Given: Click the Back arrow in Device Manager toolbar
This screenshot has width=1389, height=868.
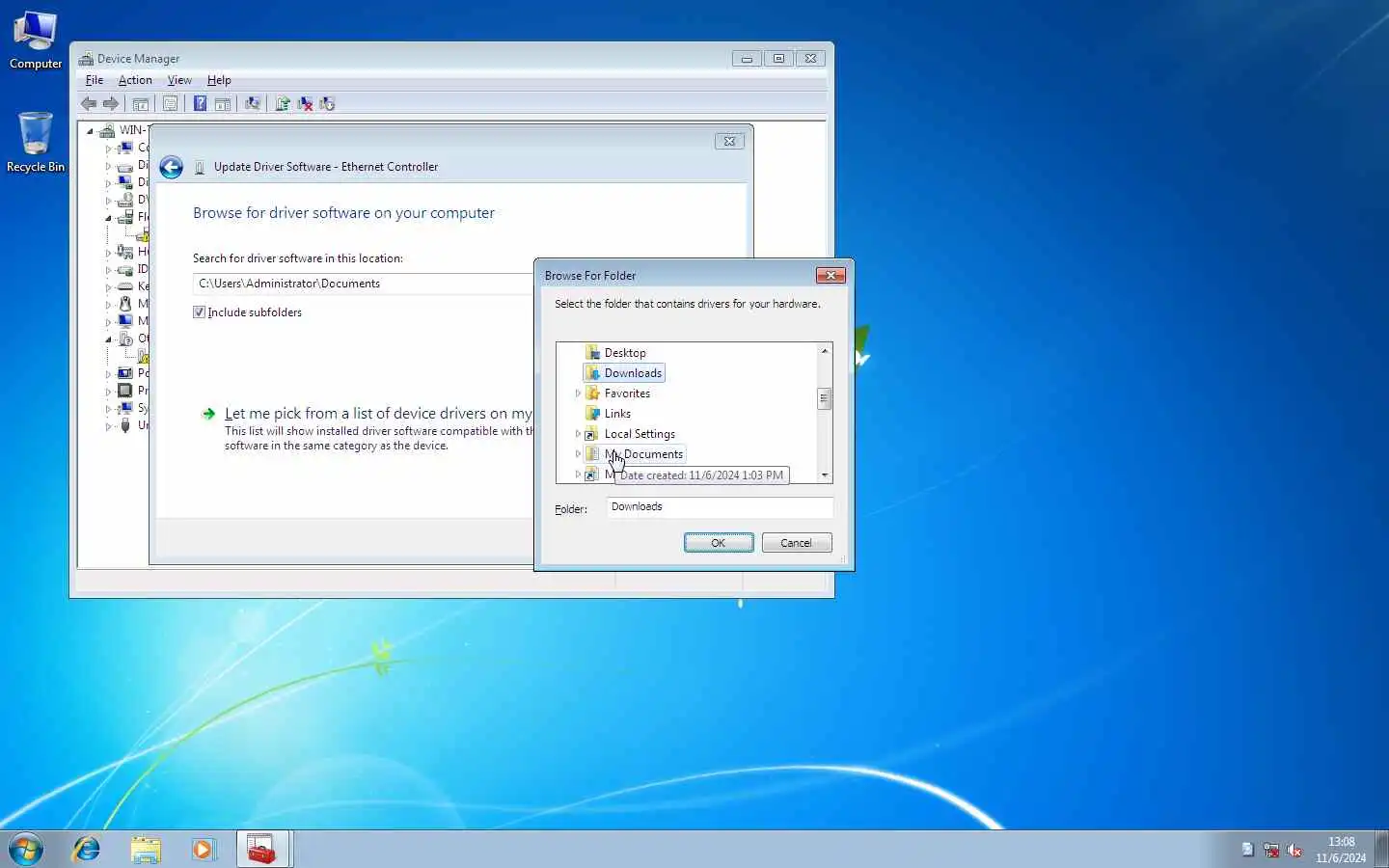Looking at the screenshot, I should [x=89, y=104].
